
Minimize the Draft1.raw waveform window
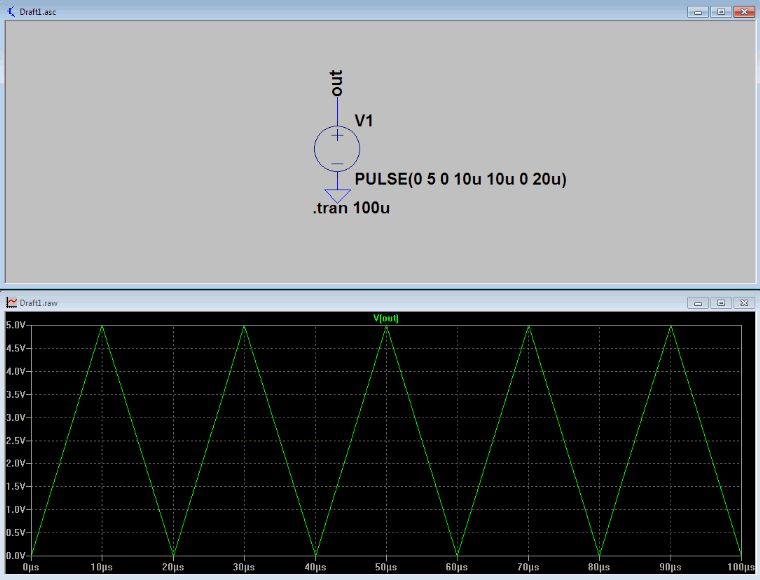pos(698,303)
